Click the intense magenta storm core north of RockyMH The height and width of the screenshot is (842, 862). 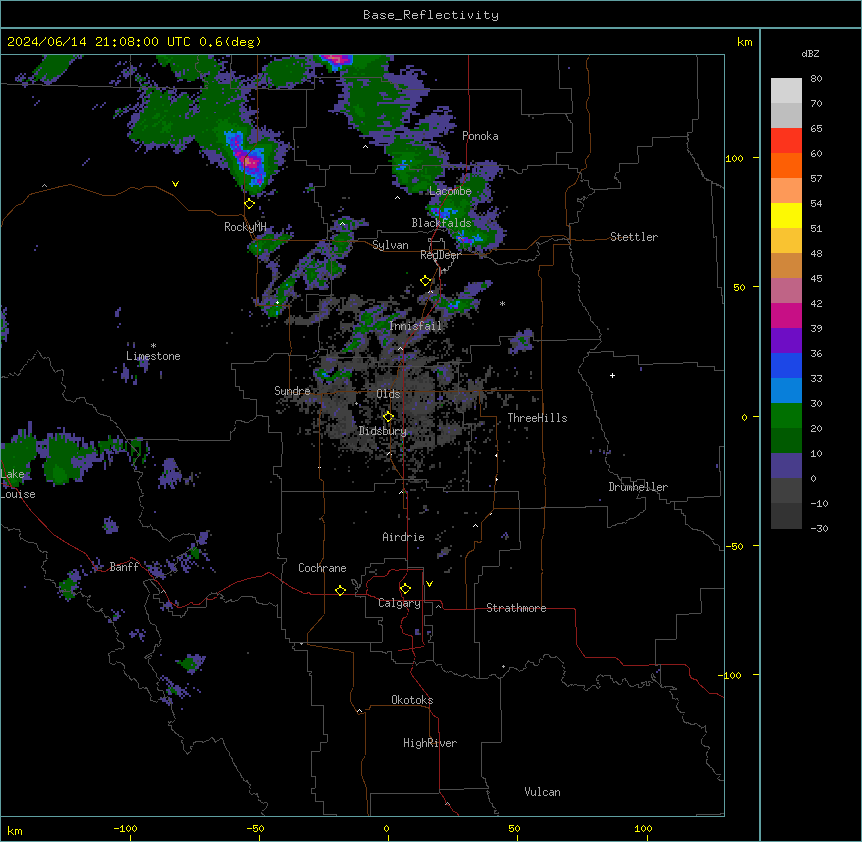[x=250, y=162]
